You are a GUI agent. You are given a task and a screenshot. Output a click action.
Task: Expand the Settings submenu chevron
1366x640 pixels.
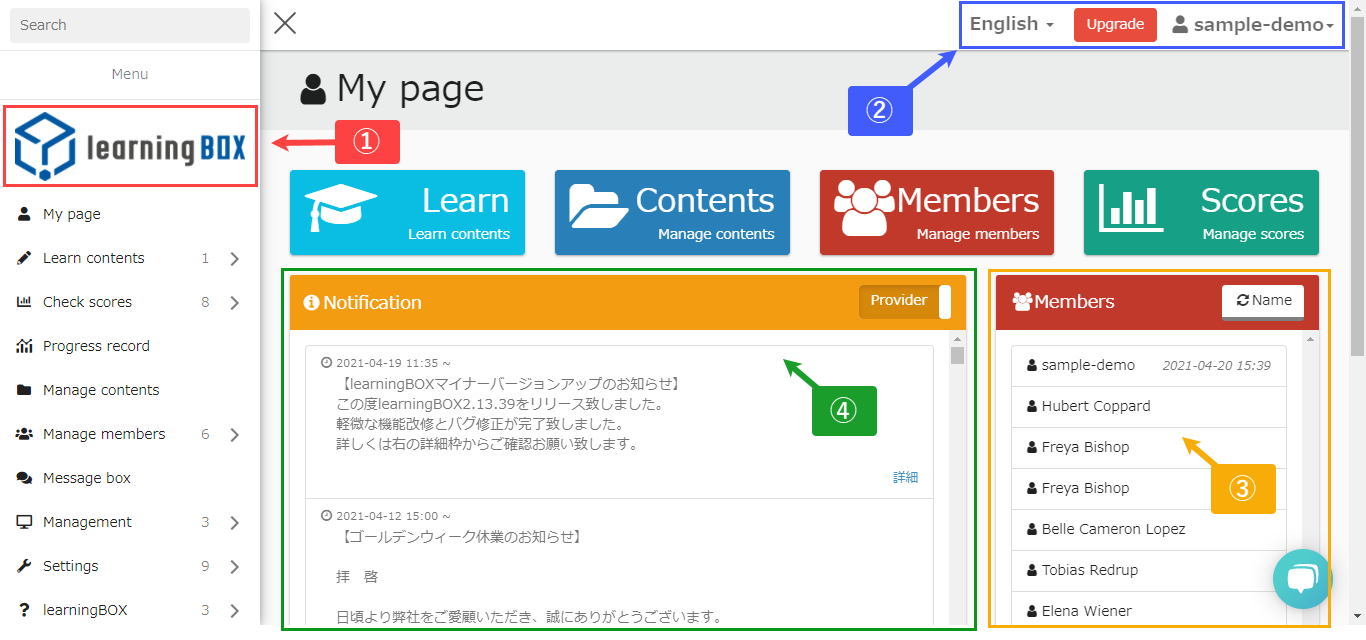click(x=234, y=566)
